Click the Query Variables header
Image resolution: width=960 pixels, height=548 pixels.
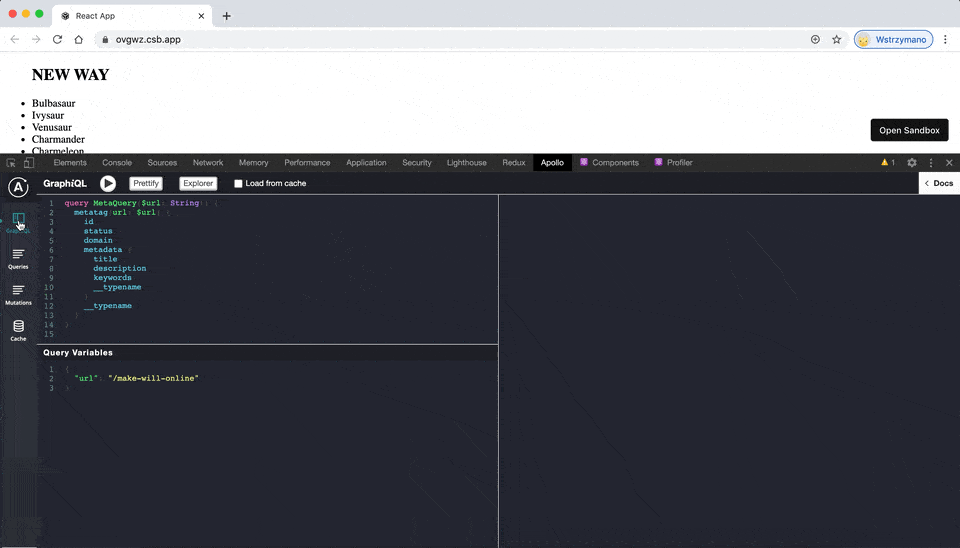(x=78, y=353)
